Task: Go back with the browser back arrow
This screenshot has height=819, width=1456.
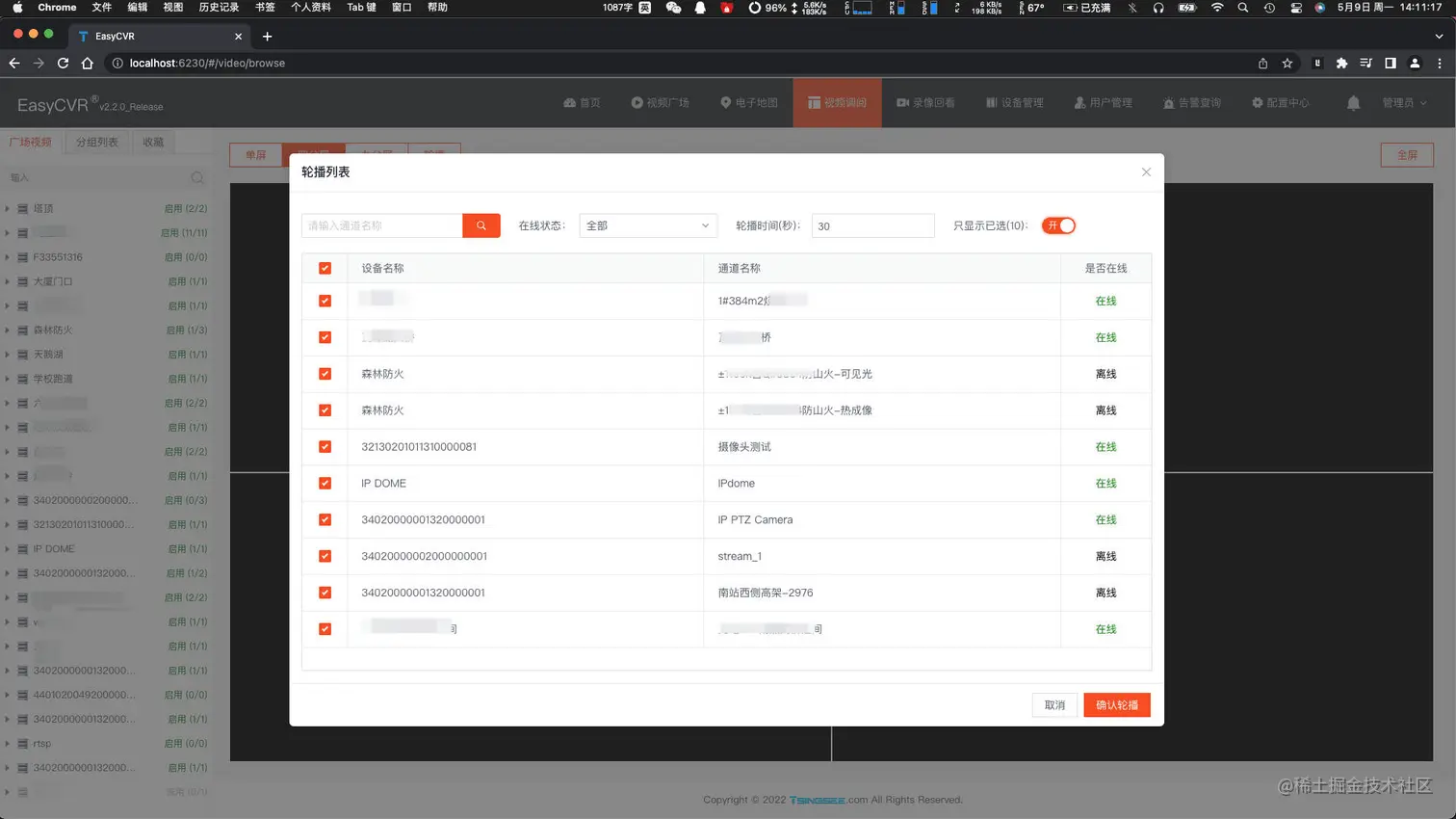Action: (x=14, y=64)
